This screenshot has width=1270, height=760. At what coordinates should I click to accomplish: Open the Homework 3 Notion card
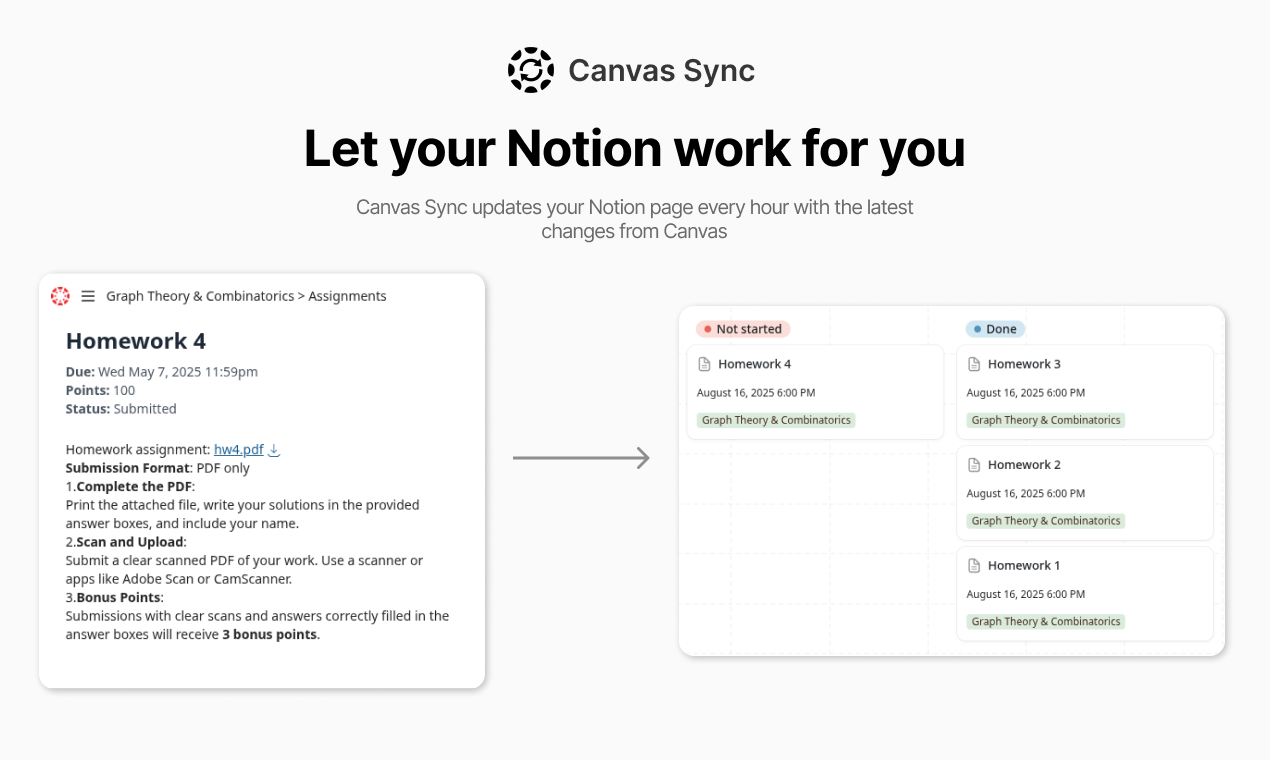pyautogui.click(x=1085, y=392)
